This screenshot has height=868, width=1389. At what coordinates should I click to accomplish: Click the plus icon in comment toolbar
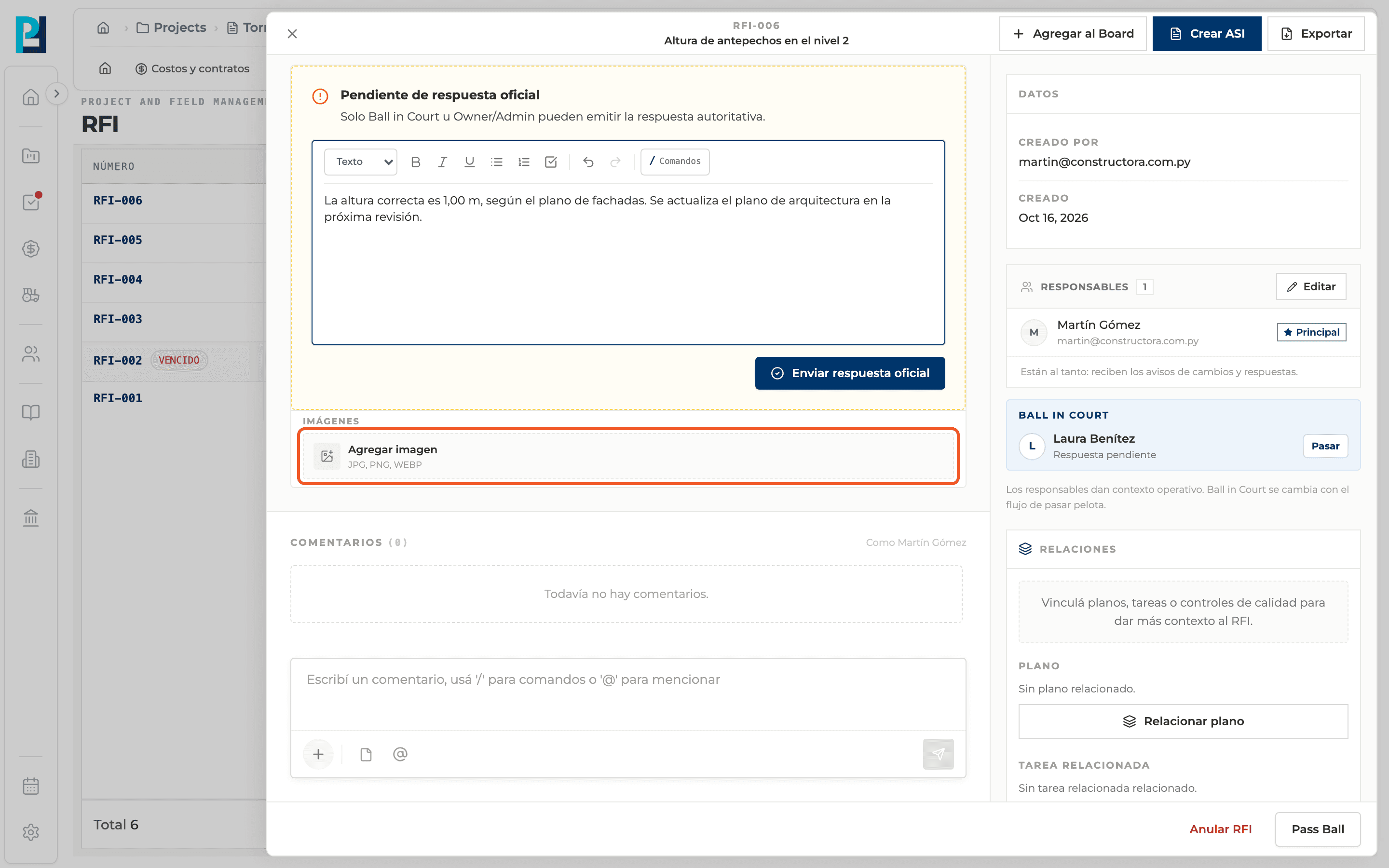point(318,754)
